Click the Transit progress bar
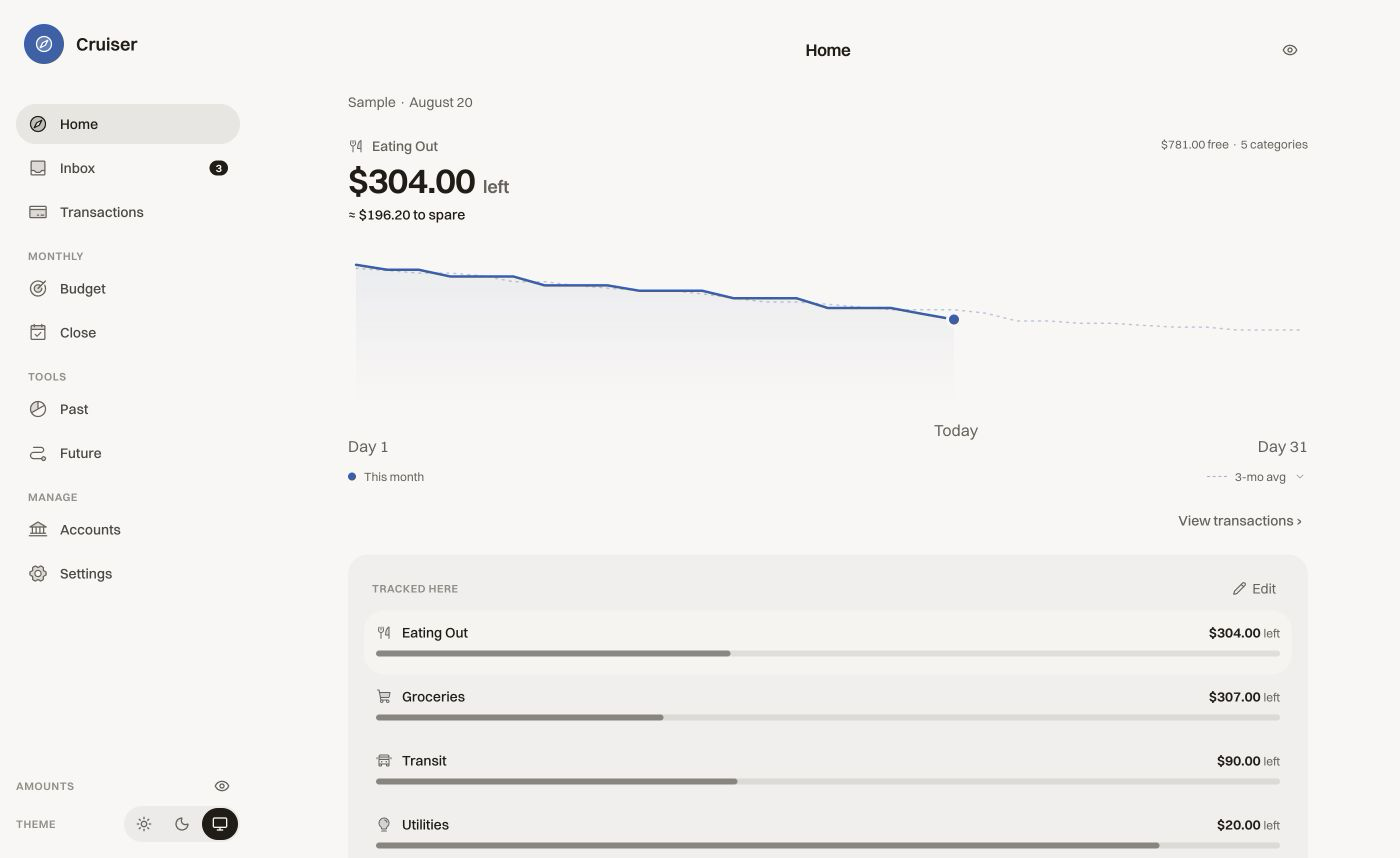 pyautogui.click(x=828, y=781)
